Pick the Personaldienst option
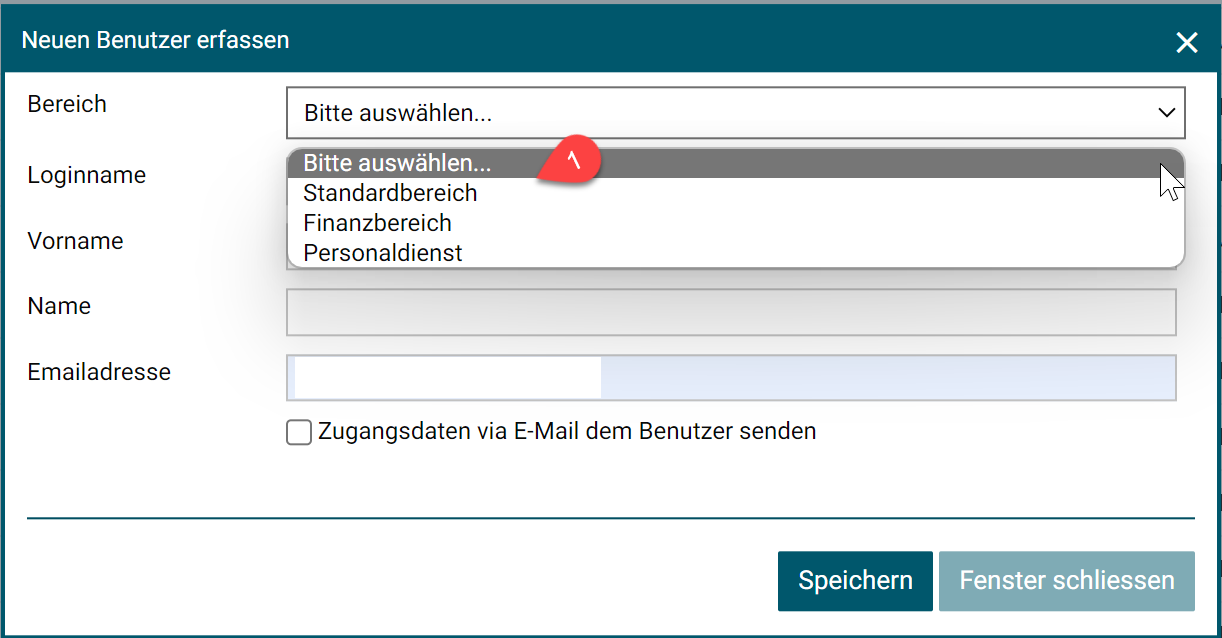 (x=383, y=253)
